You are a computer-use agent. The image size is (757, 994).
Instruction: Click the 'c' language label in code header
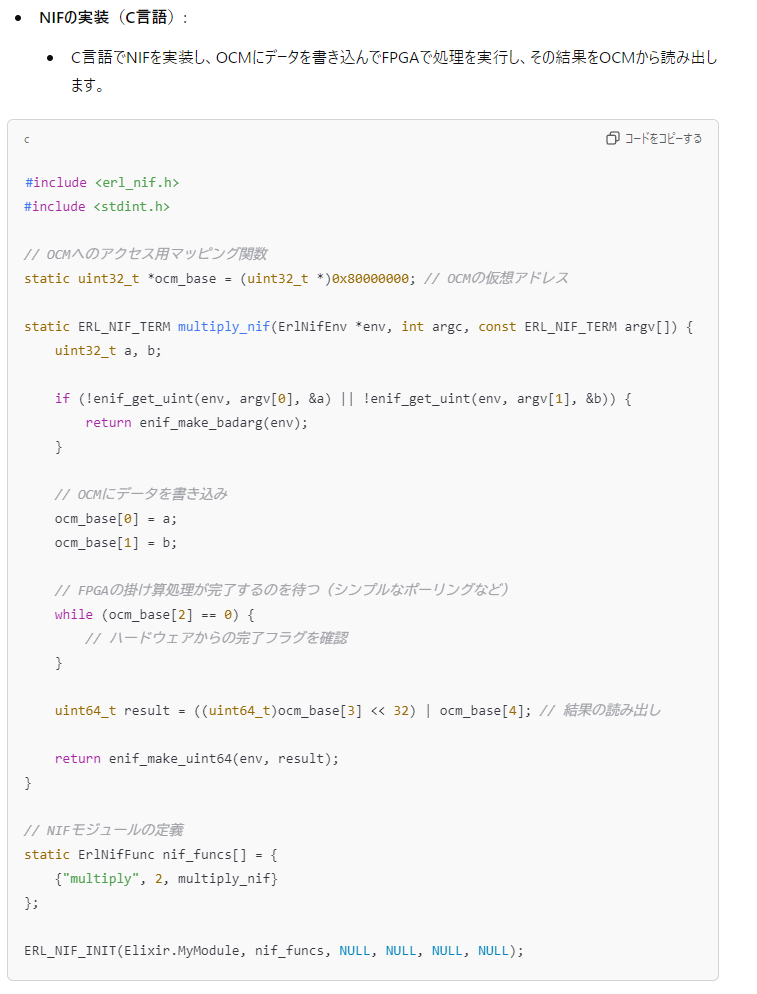coord(27,139)
